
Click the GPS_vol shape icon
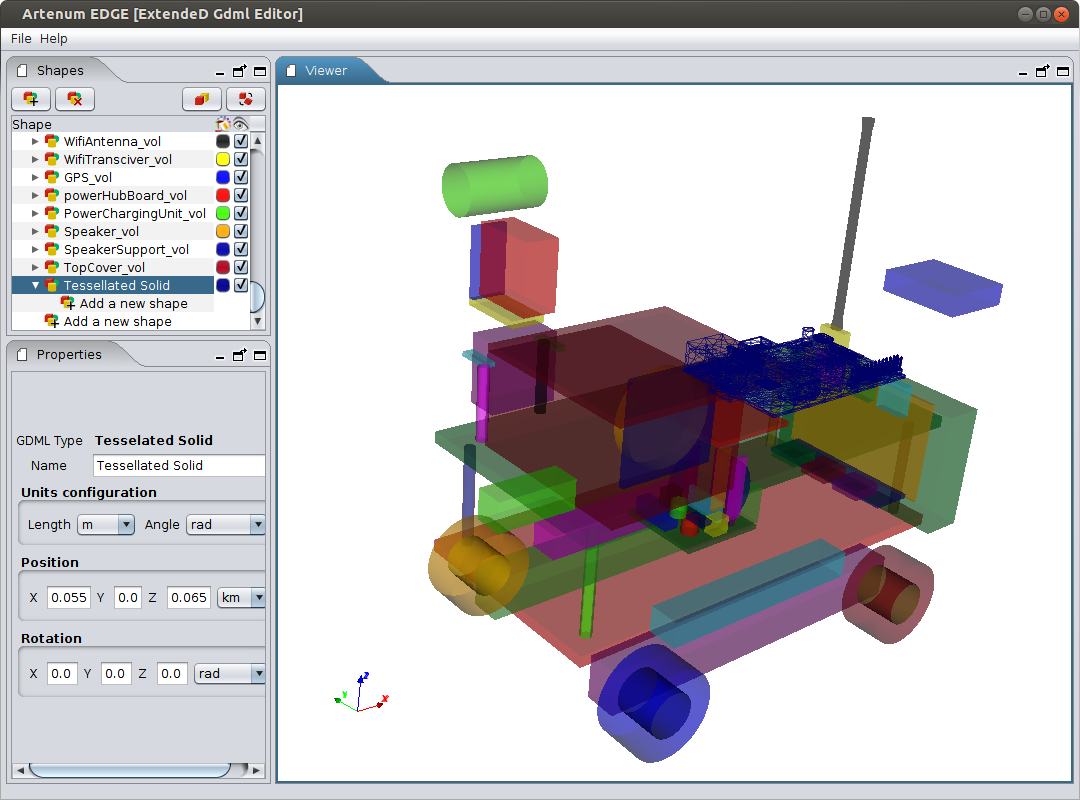(52, 177)
